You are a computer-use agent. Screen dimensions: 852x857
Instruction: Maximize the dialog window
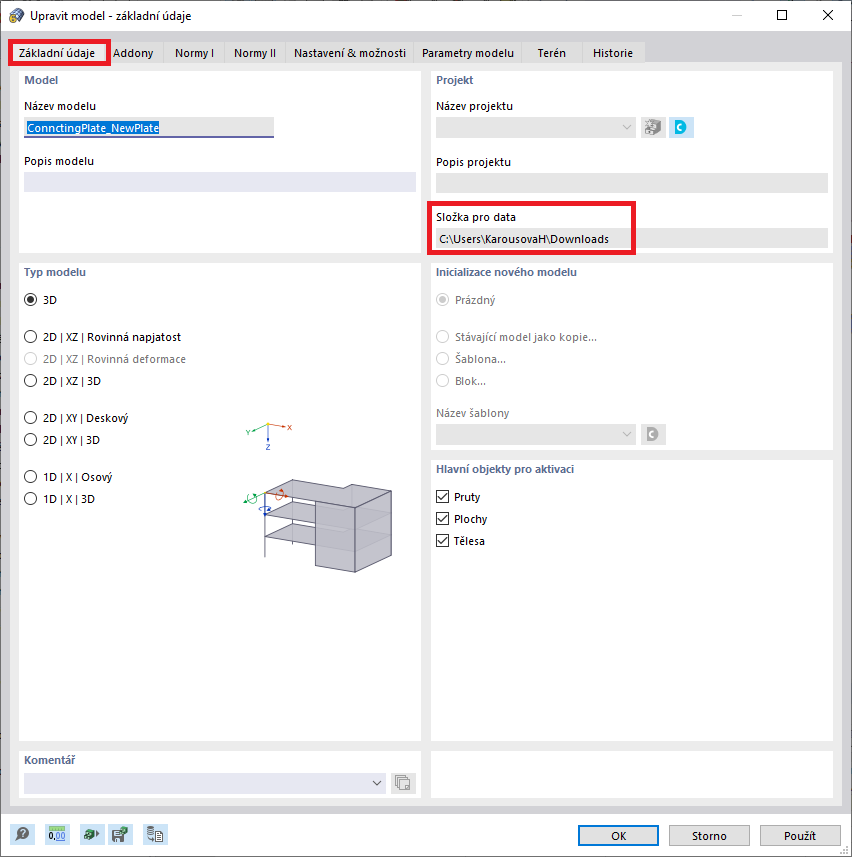(x=782, y=15)
